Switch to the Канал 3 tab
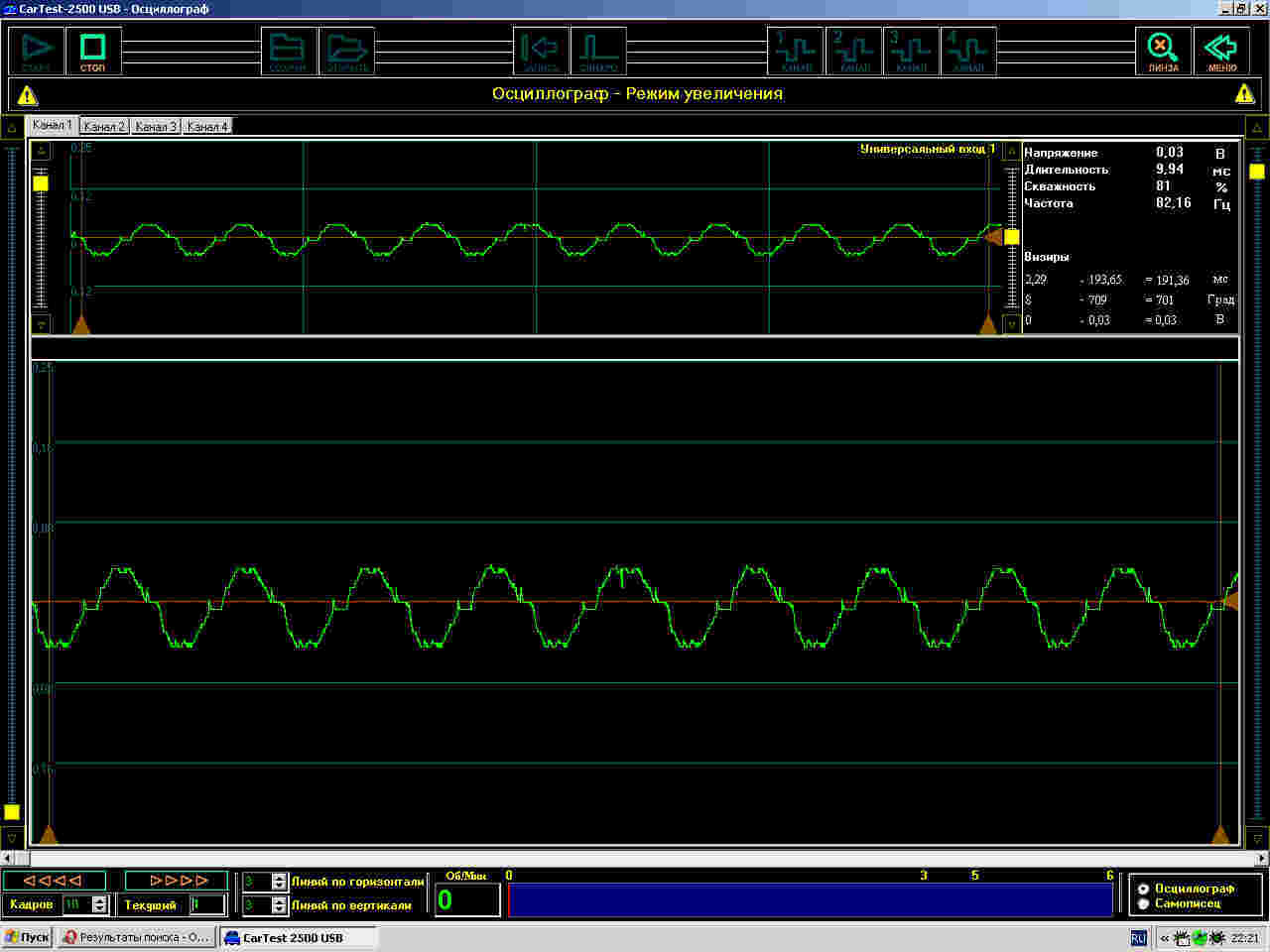Viewport: 1270px width, 952px height. [156, 126]
